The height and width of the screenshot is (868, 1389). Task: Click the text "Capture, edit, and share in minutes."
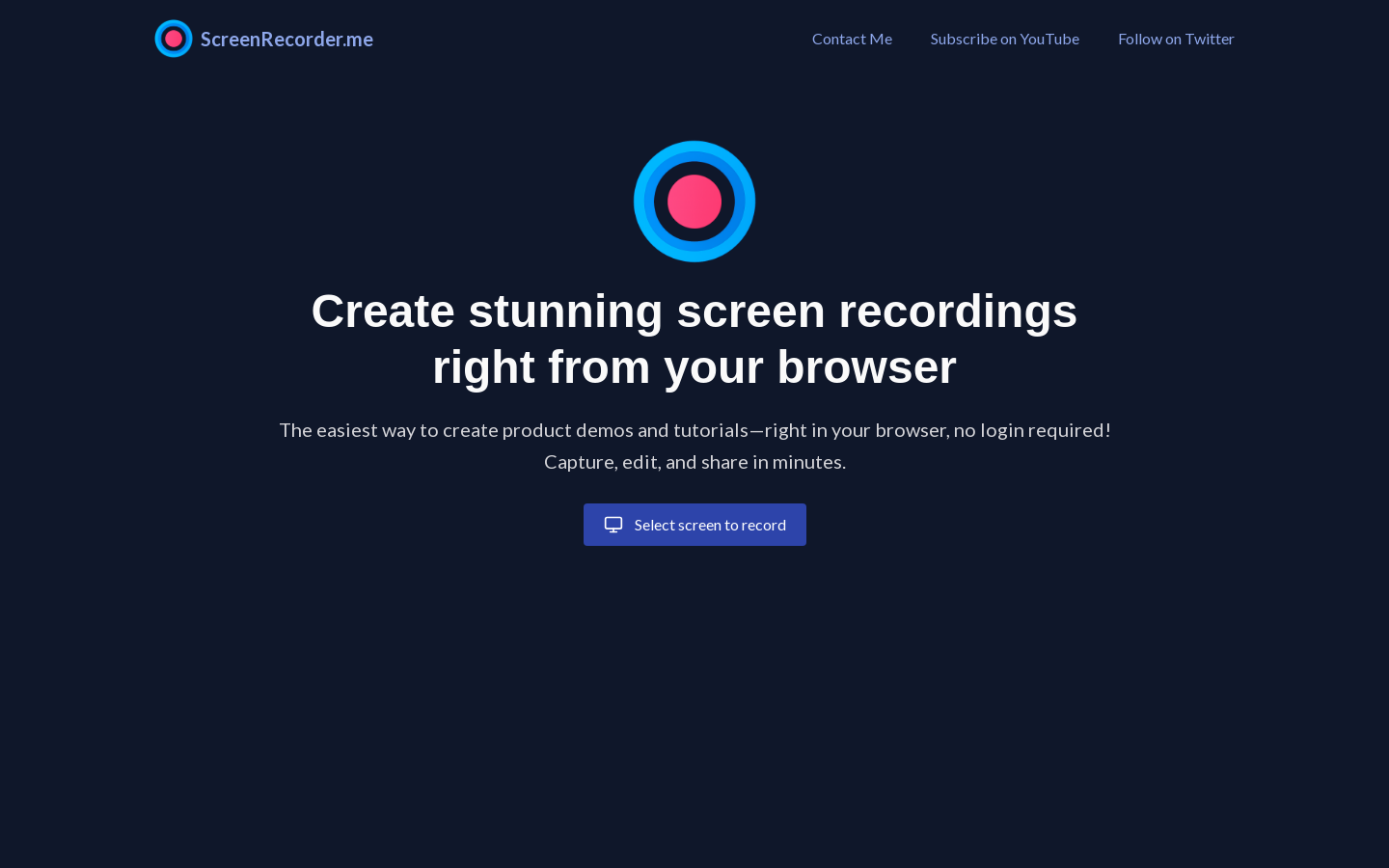coord(694,462)
